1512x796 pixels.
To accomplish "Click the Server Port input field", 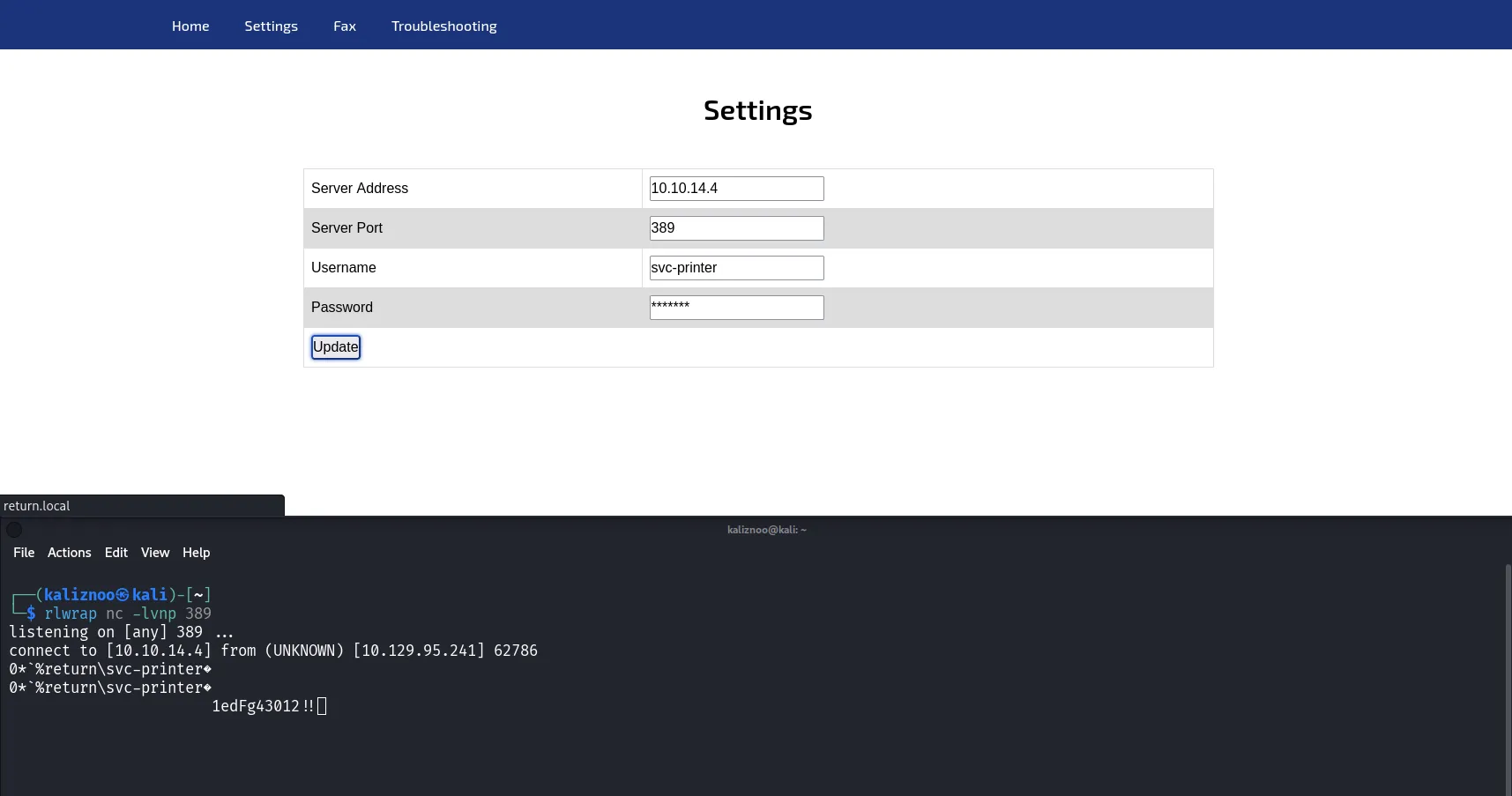I will click(x=736, y=228).
